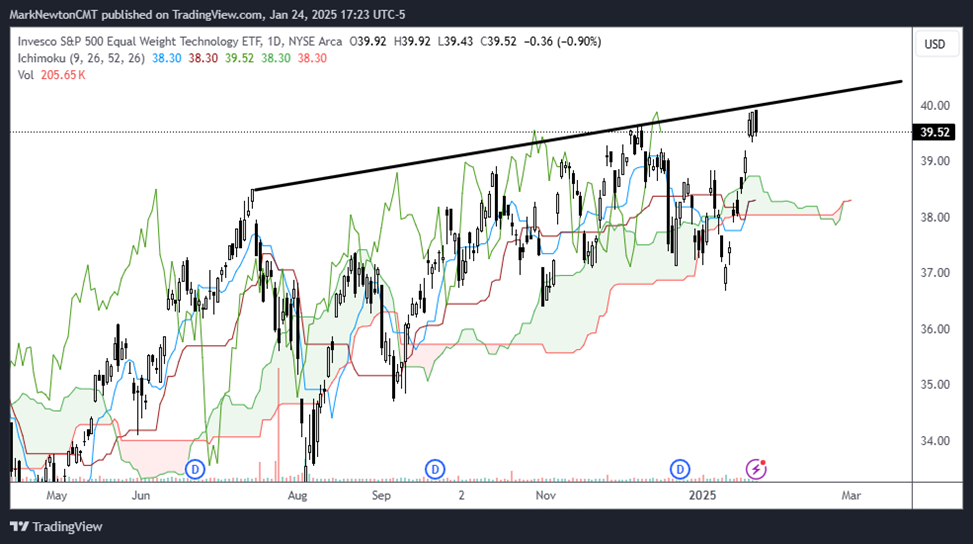Screen dimensions: 973x544
Task: Click the Vol indicator label
Action: click(25, 75)
